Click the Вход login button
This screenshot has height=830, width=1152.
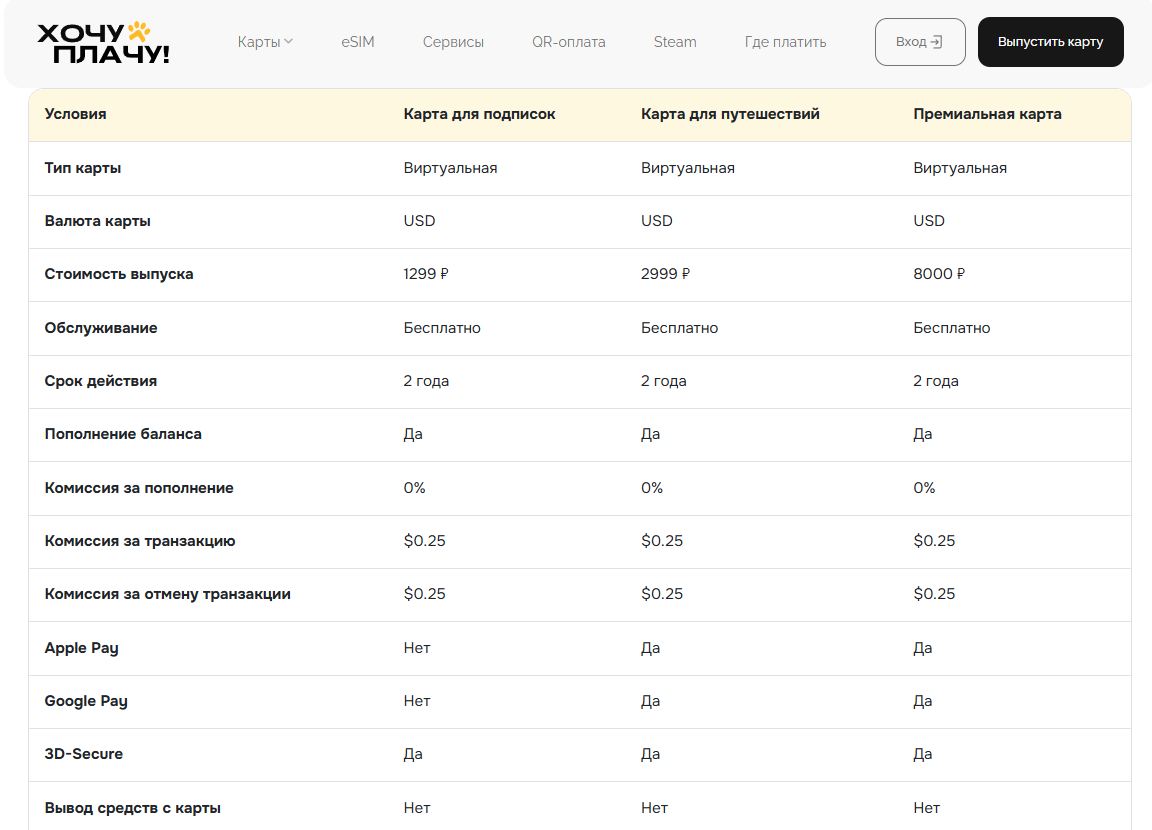point(920,42)
